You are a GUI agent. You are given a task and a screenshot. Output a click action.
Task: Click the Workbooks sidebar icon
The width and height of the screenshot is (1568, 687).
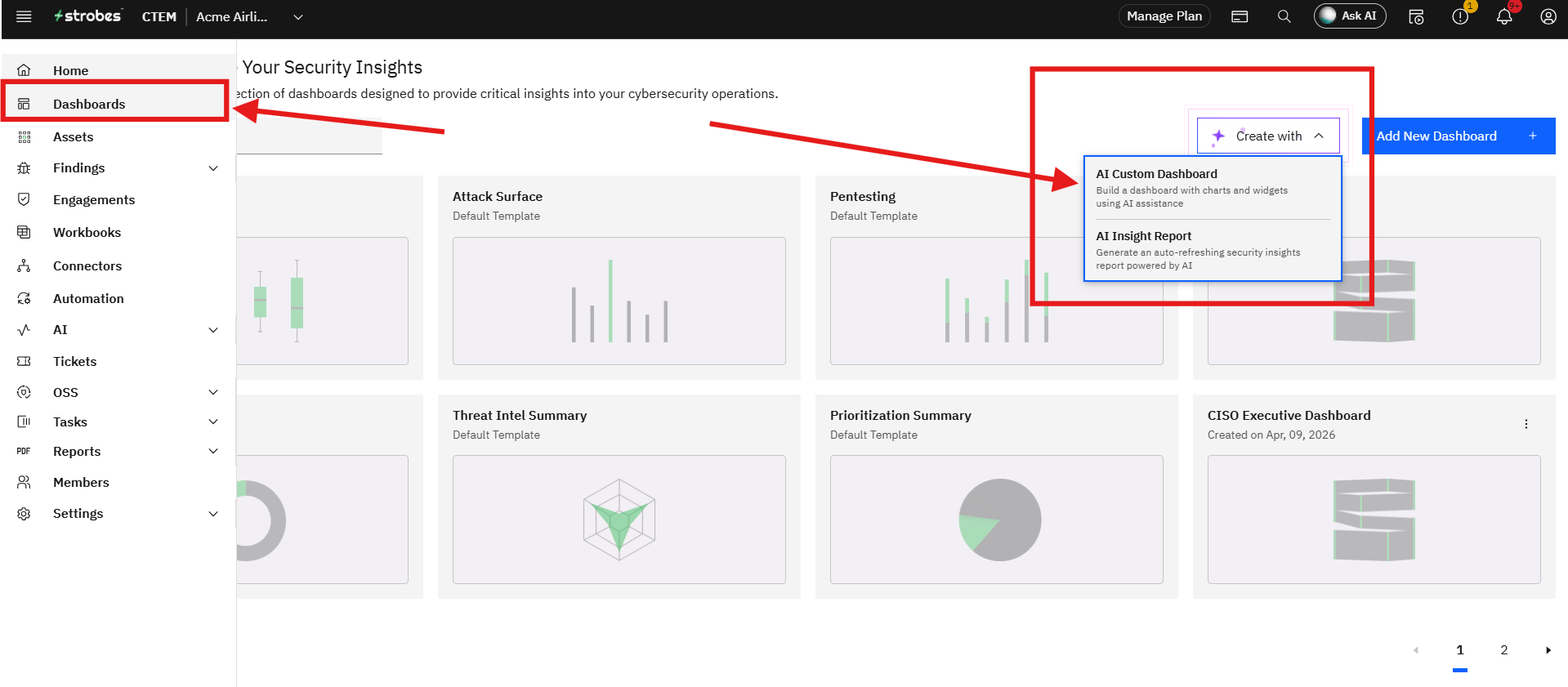pyautogui.click(x=24, y=232)
